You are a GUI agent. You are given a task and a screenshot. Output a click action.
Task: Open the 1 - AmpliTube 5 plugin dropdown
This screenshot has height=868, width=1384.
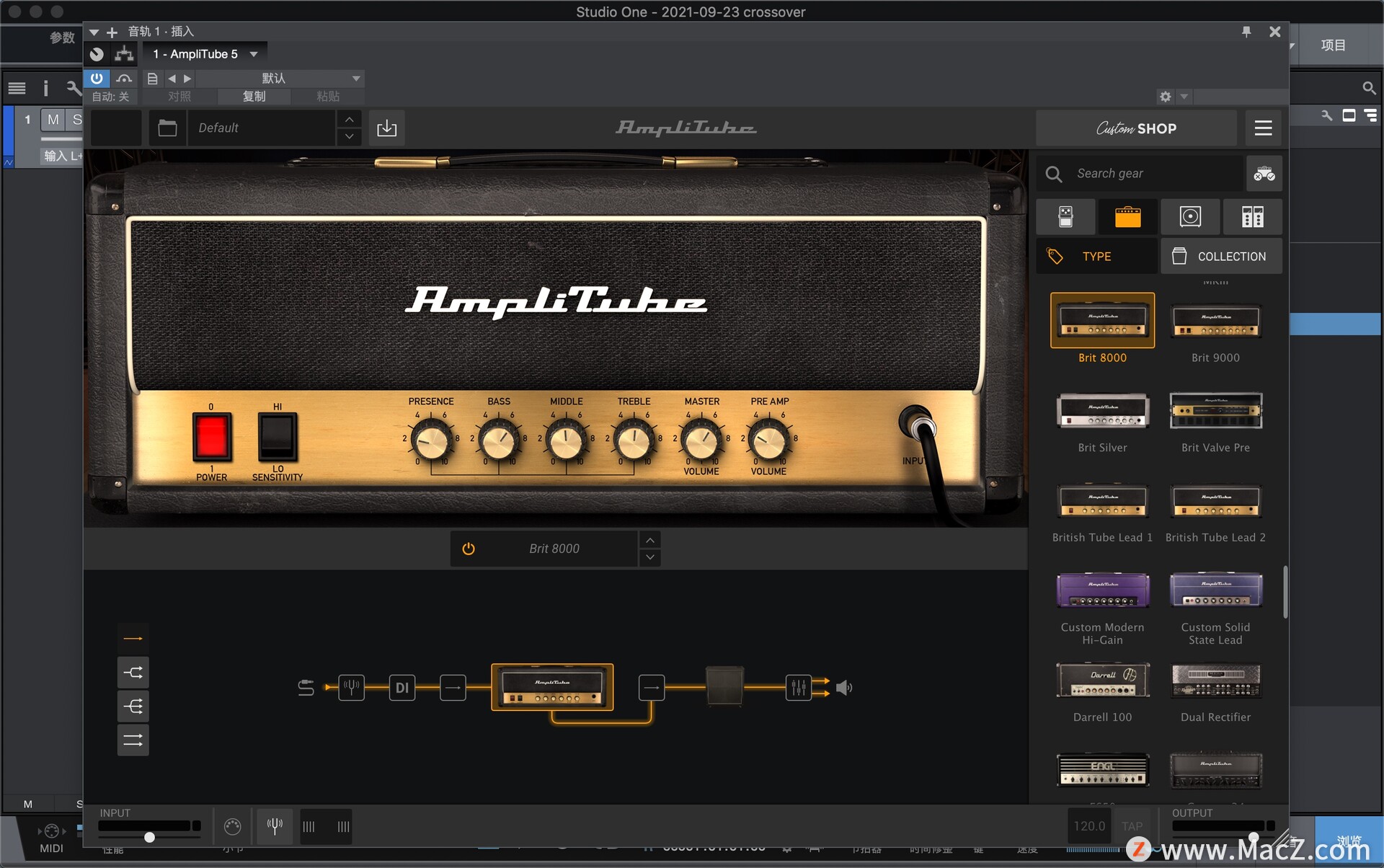(205, 54)
